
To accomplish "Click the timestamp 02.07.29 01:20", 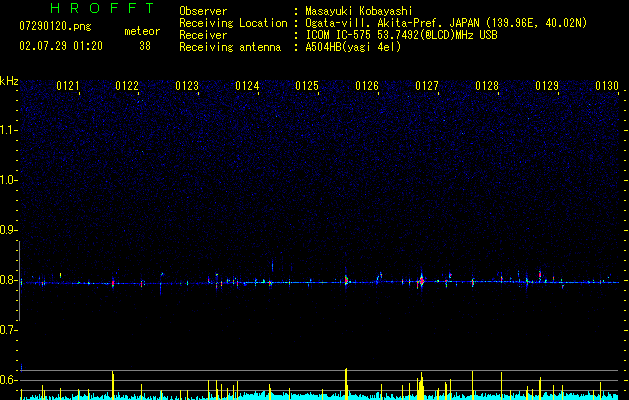I will point(61,46).
